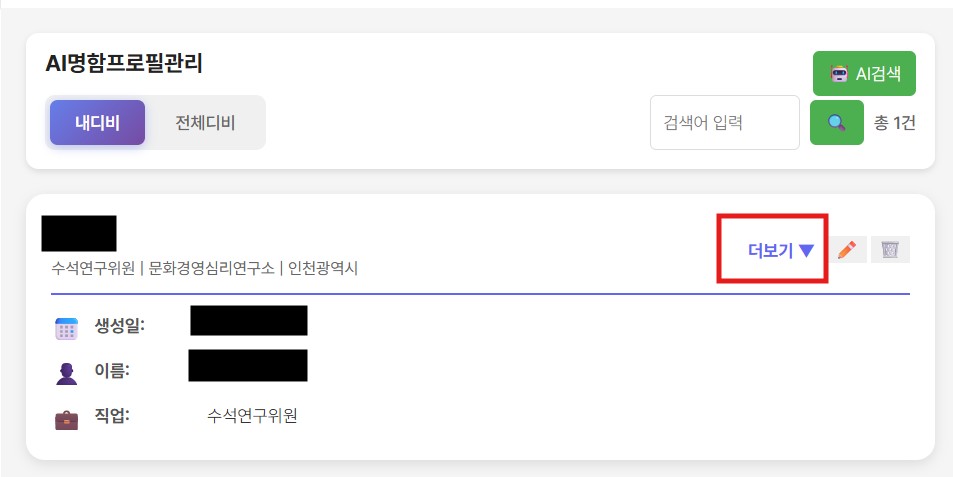Click the trash delete icon

[890, 250]
